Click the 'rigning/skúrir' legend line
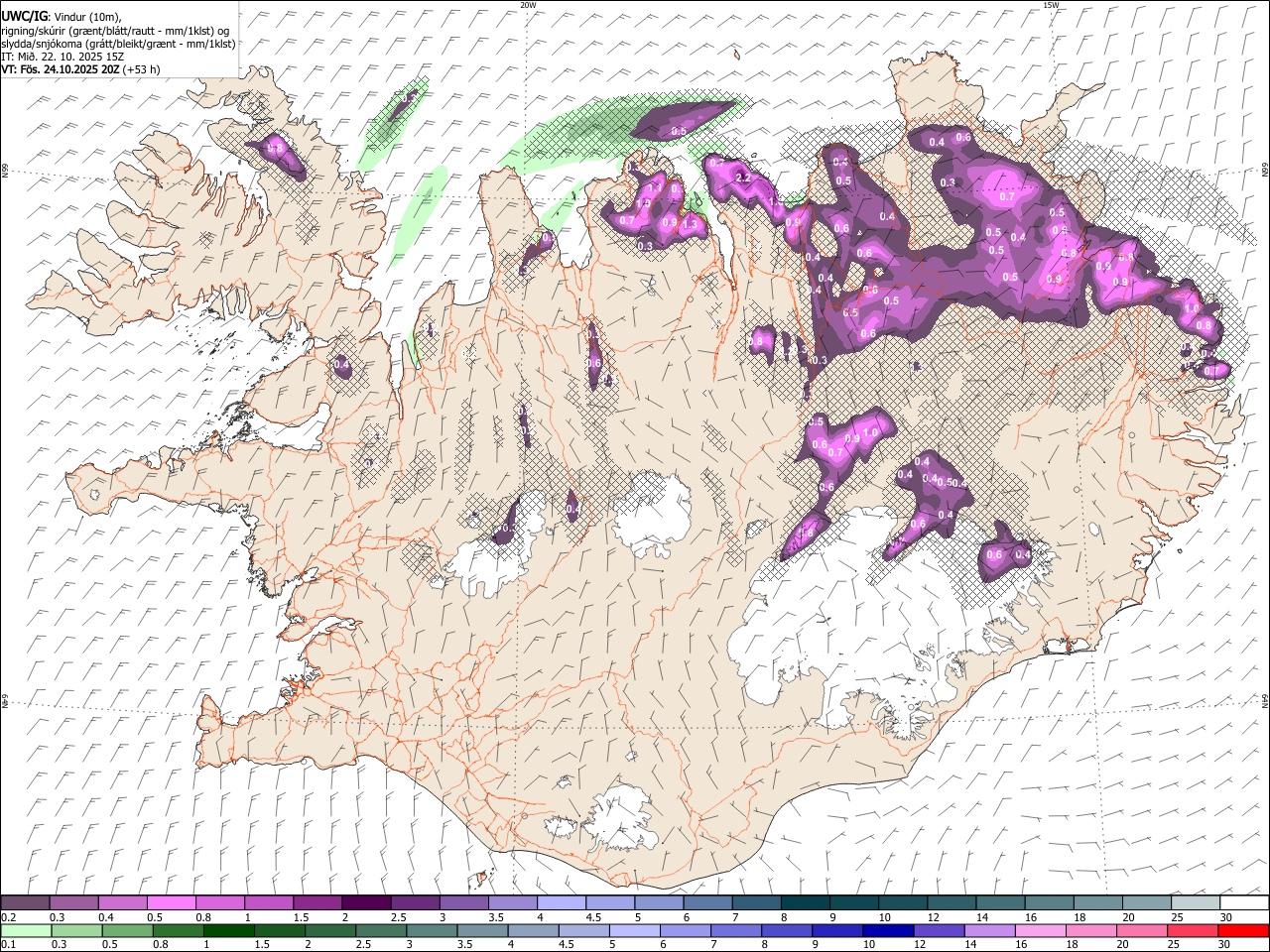 tap(114, 31)
